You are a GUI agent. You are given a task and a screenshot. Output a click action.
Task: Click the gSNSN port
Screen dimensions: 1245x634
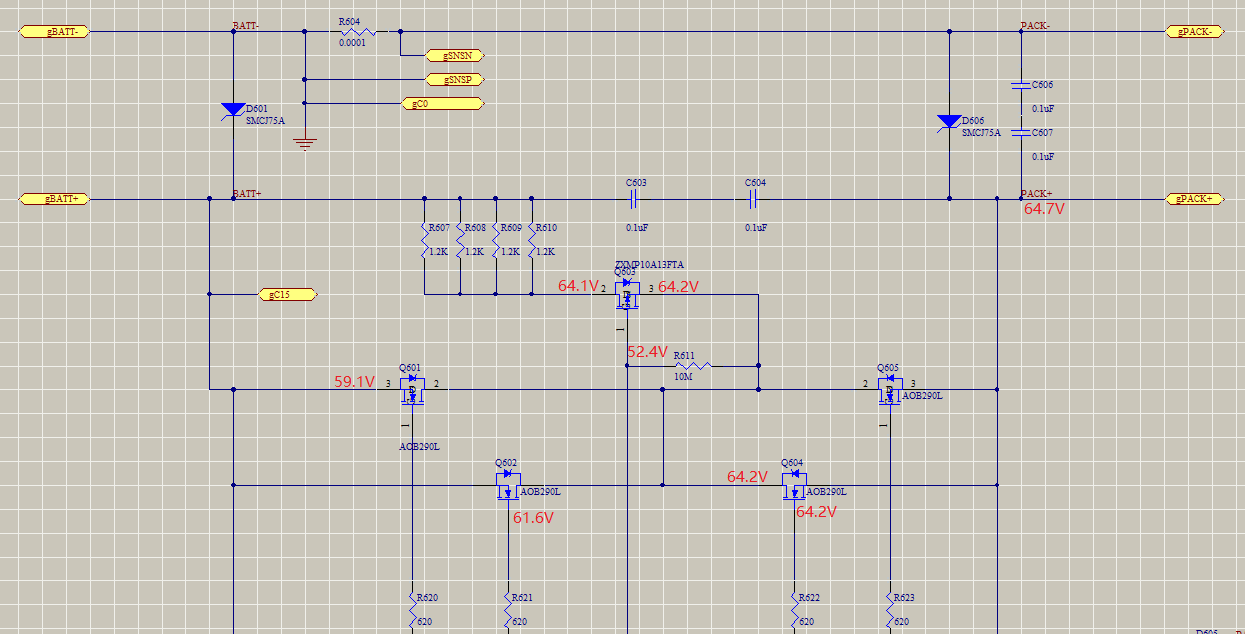pos(456,55)
